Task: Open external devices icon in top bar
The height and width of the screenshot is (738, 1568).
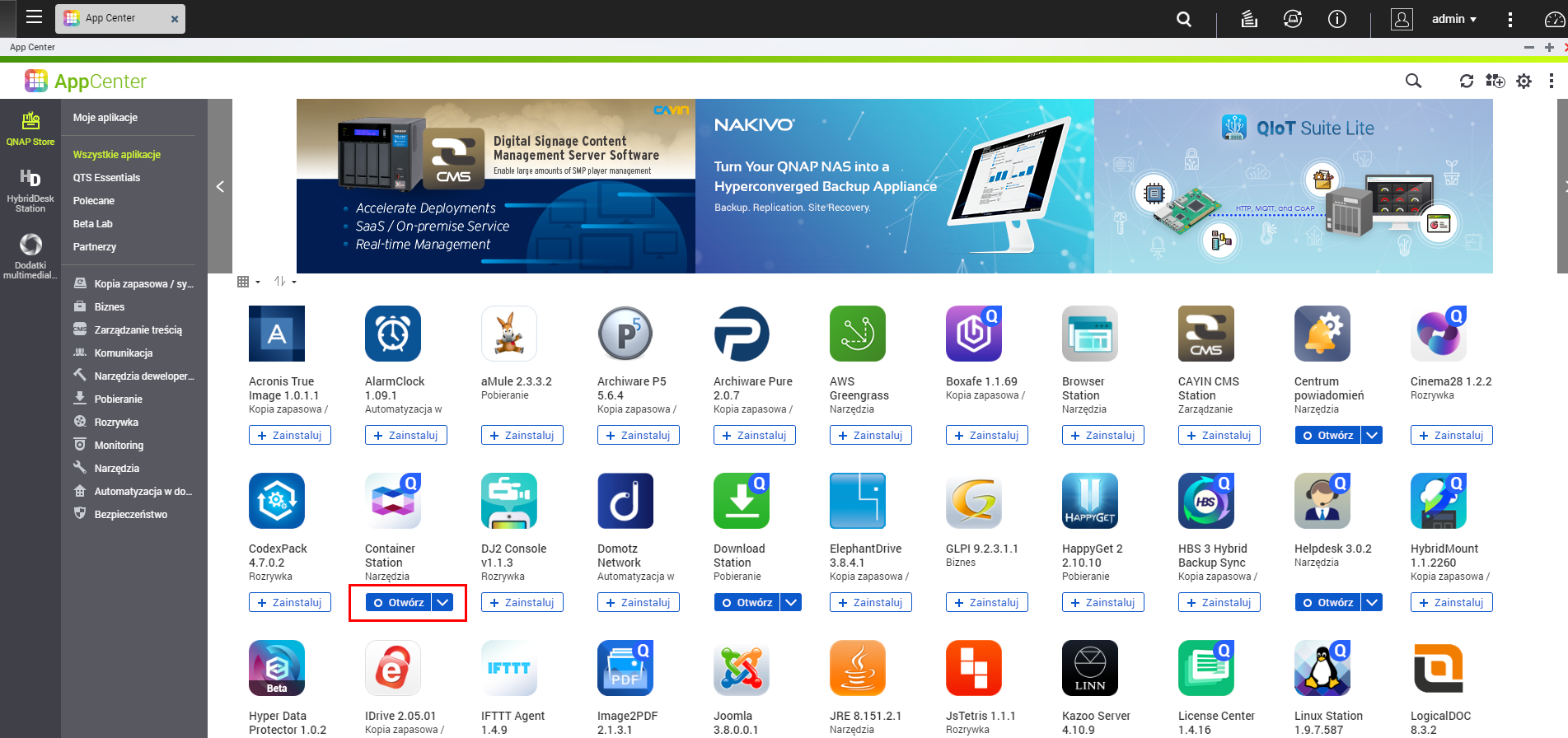Action: [1293, 19]
